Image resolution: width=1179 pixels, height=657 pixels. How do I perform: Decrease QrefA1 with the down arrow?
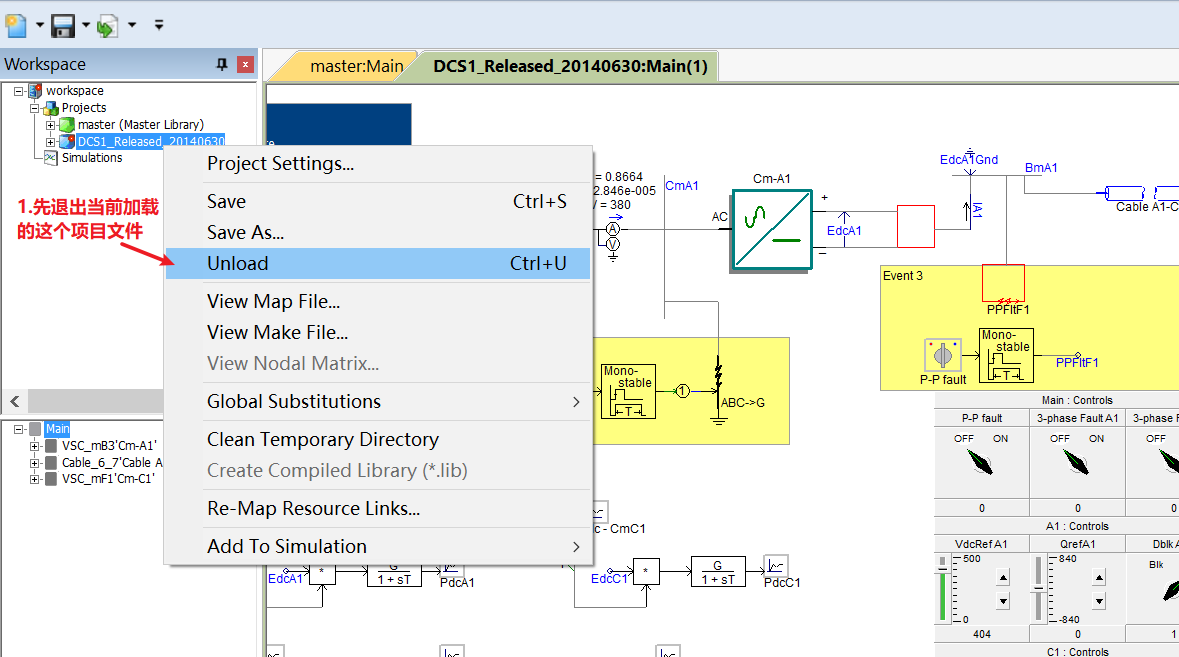pos(1099,601)
